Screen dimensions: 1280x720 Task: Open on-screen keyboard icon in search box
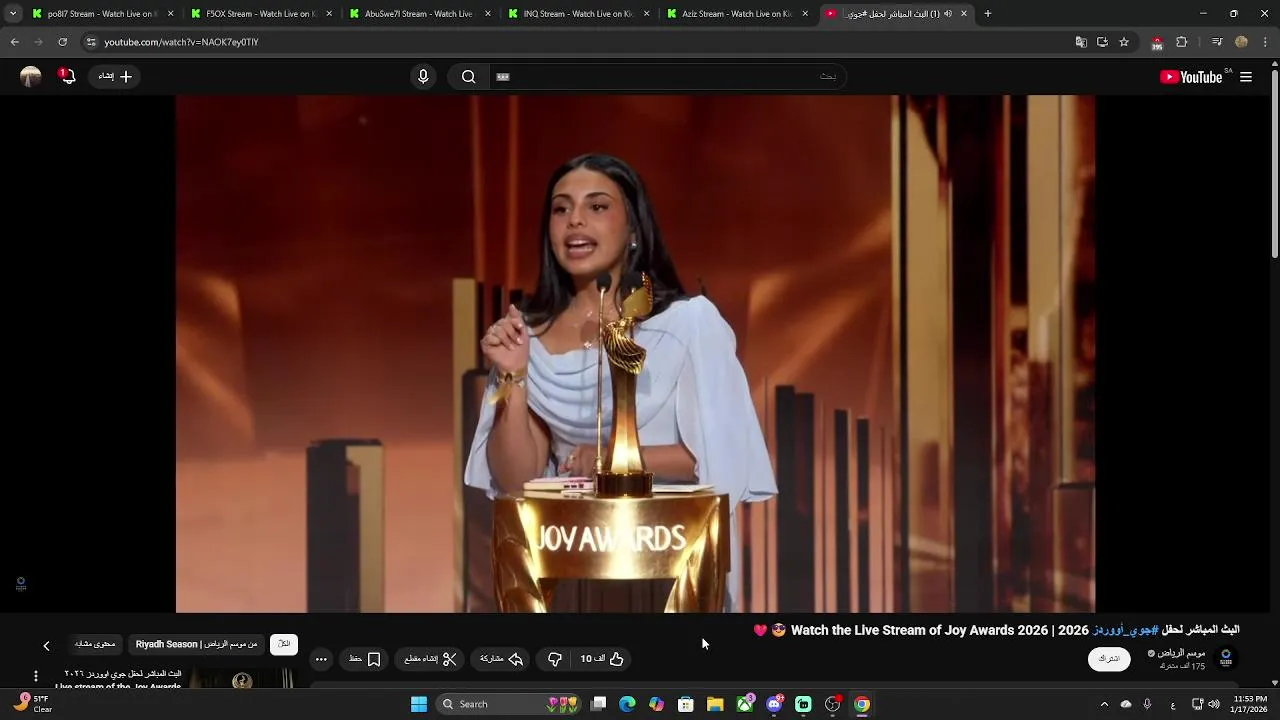[503, 77]
